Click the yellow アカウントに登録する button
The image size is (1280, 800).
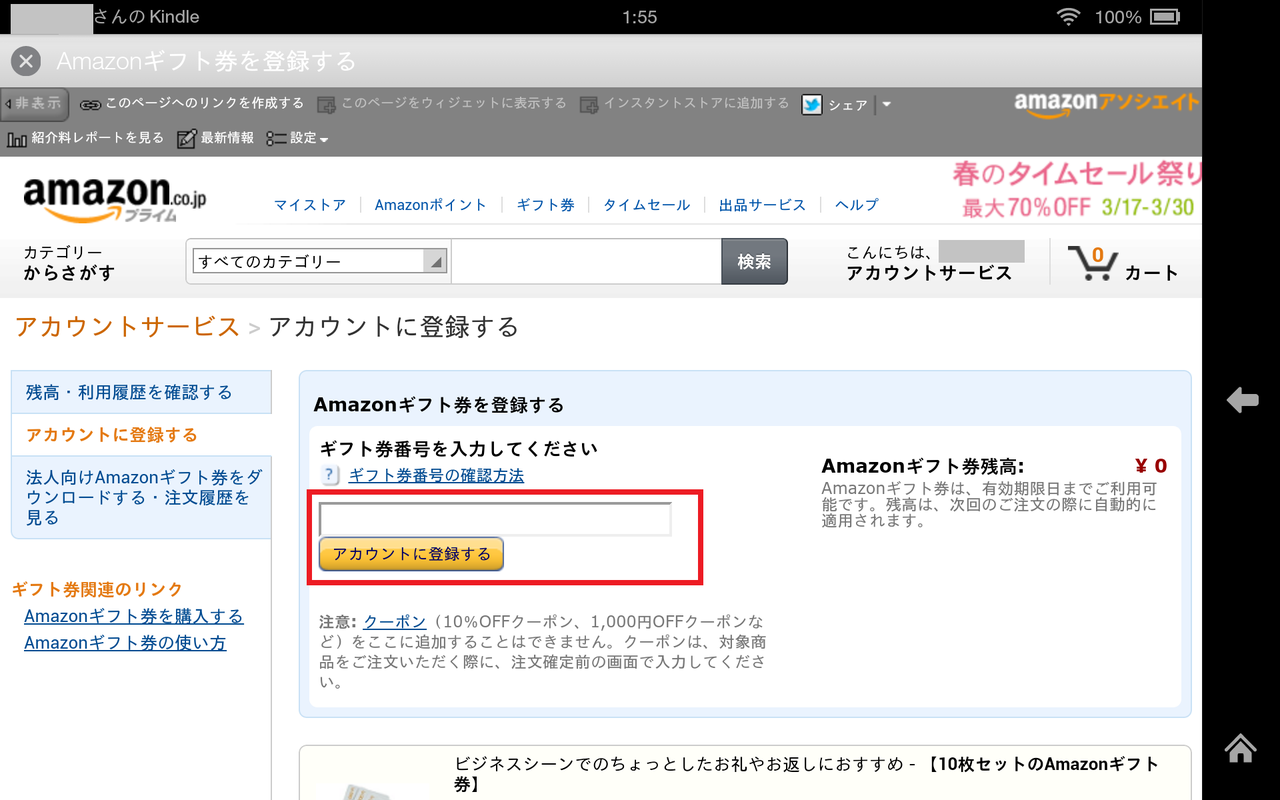(x=411, y=554)
